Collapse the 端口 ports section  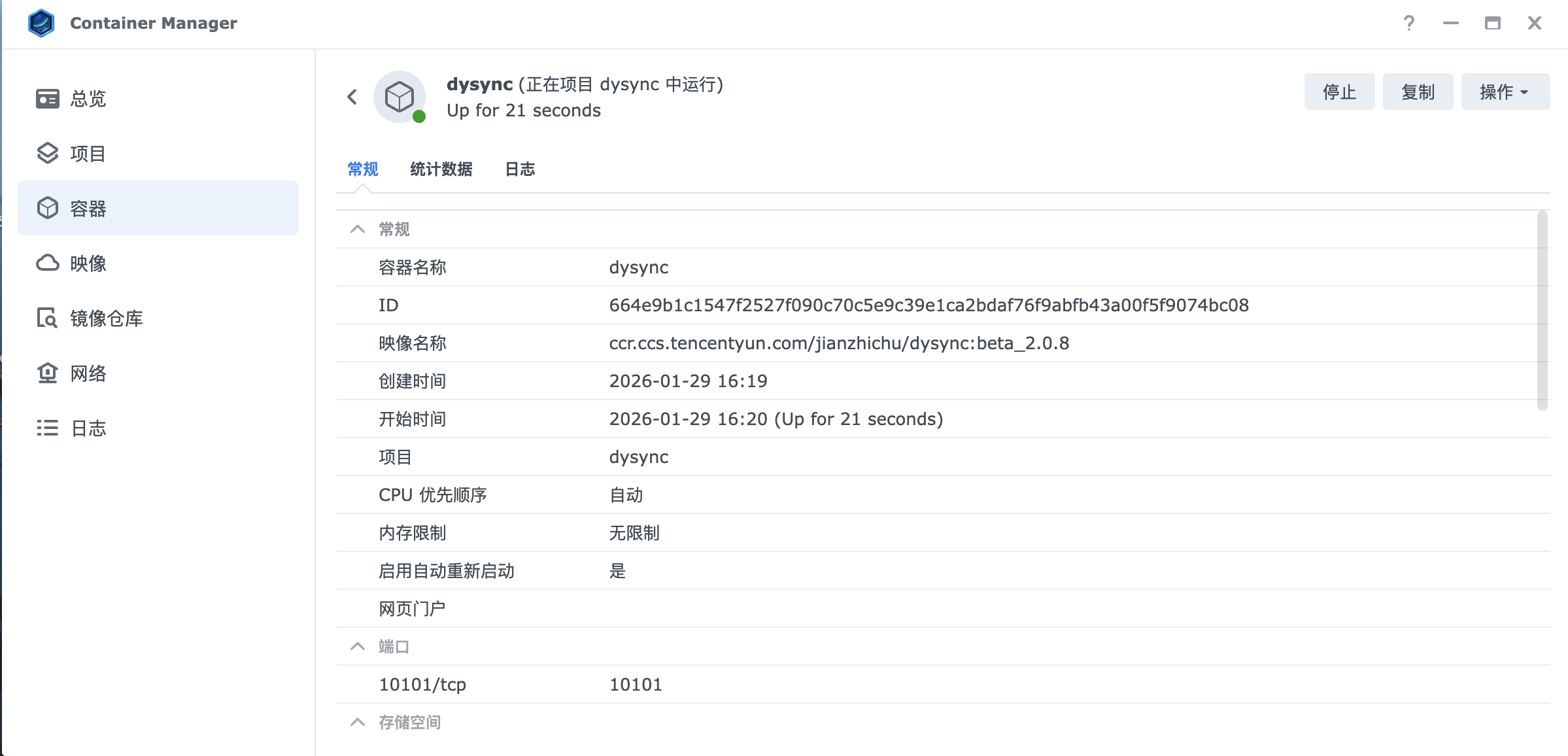[357, 647]
